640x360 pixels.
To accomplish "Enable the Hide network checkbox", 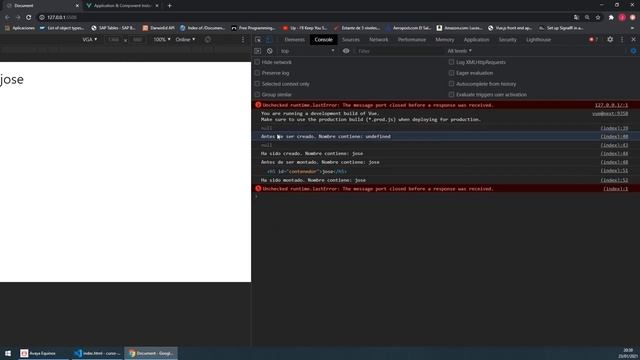I will point(257,62).
